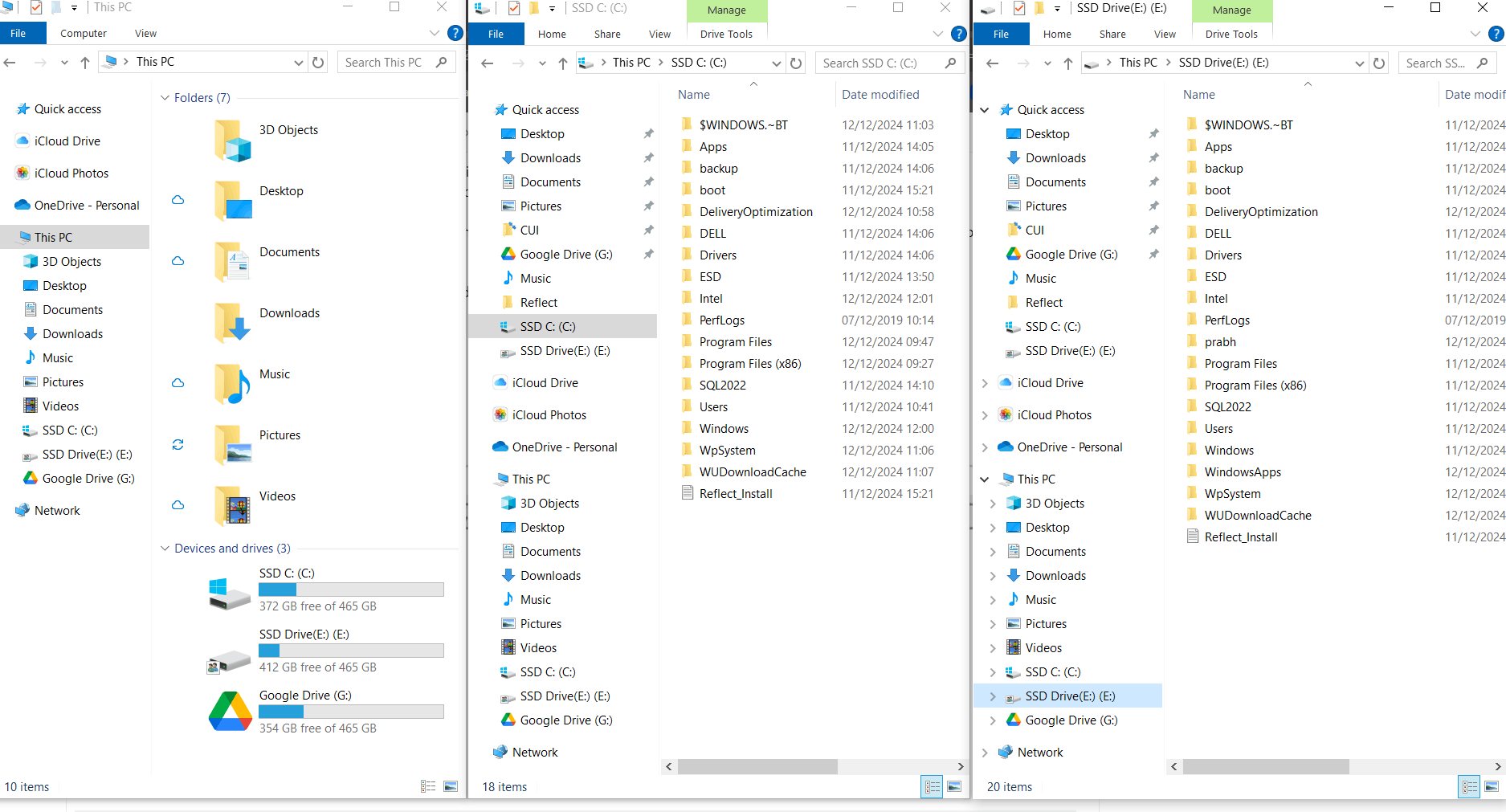Viewport: 1506px width, 812px height.
Task: Switch This PC window to large icons view
Action: pyautogui.click(x=451, y=786)
